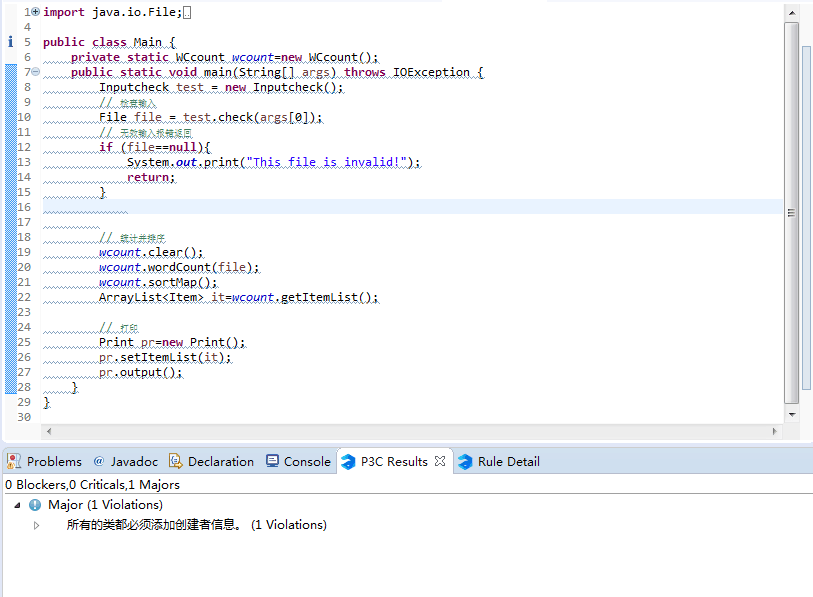Screen dimensions: 813x597
Task: Expand the 所有的类都必须添加创建者信息 violation entry
Action: [37, 525]
